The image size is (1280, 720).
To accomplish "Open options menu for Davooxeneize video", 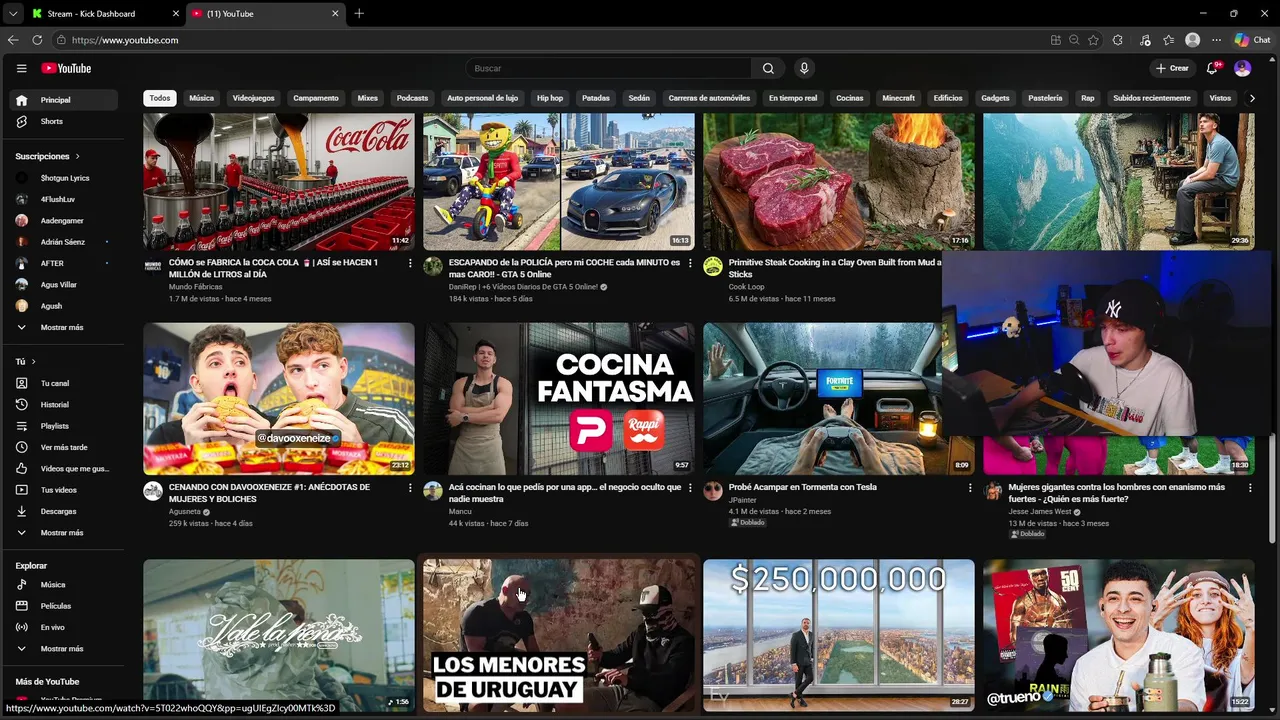I will [x=410, y=488].
